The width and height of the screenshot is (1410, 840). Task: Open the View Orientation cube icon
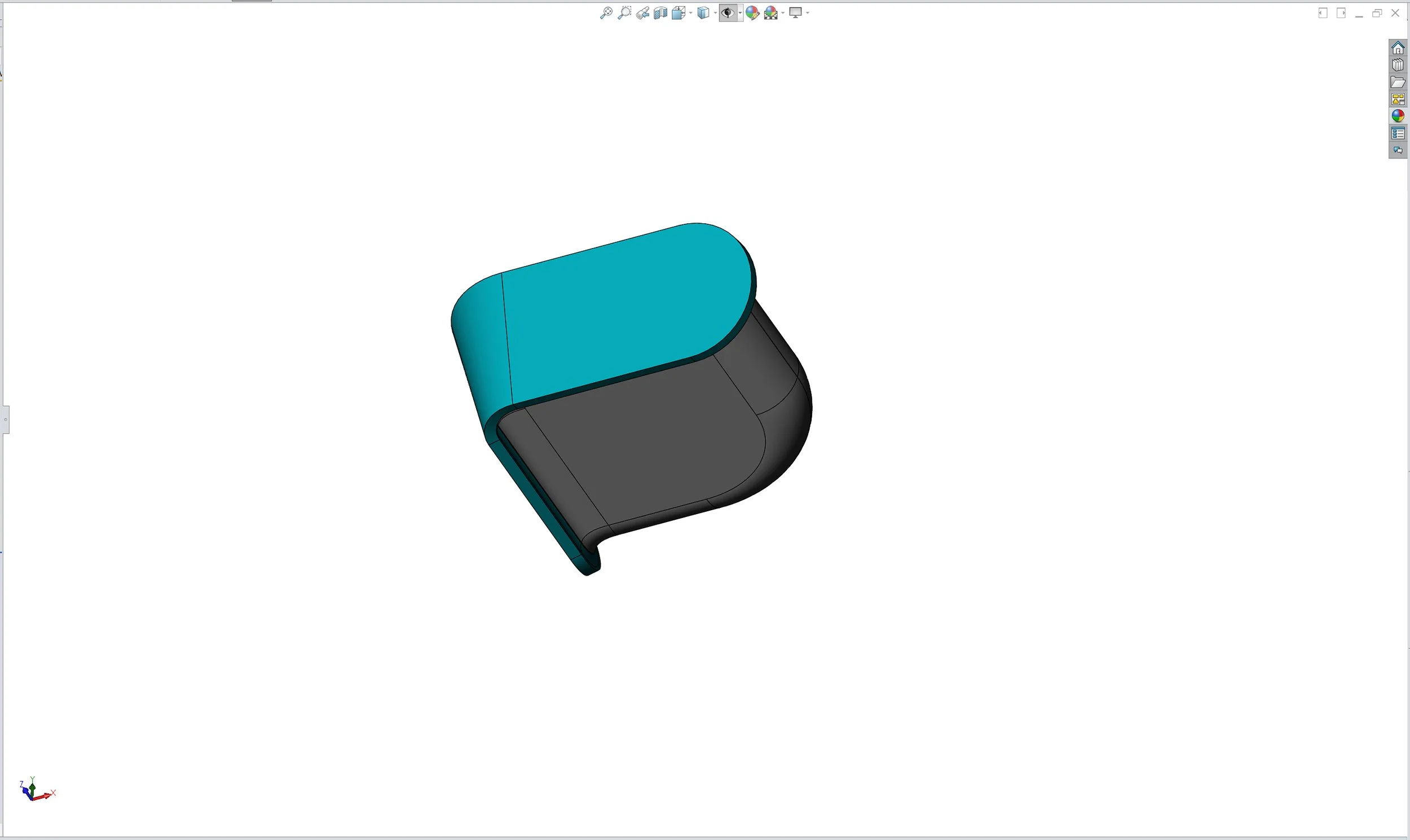click(678, 13)
